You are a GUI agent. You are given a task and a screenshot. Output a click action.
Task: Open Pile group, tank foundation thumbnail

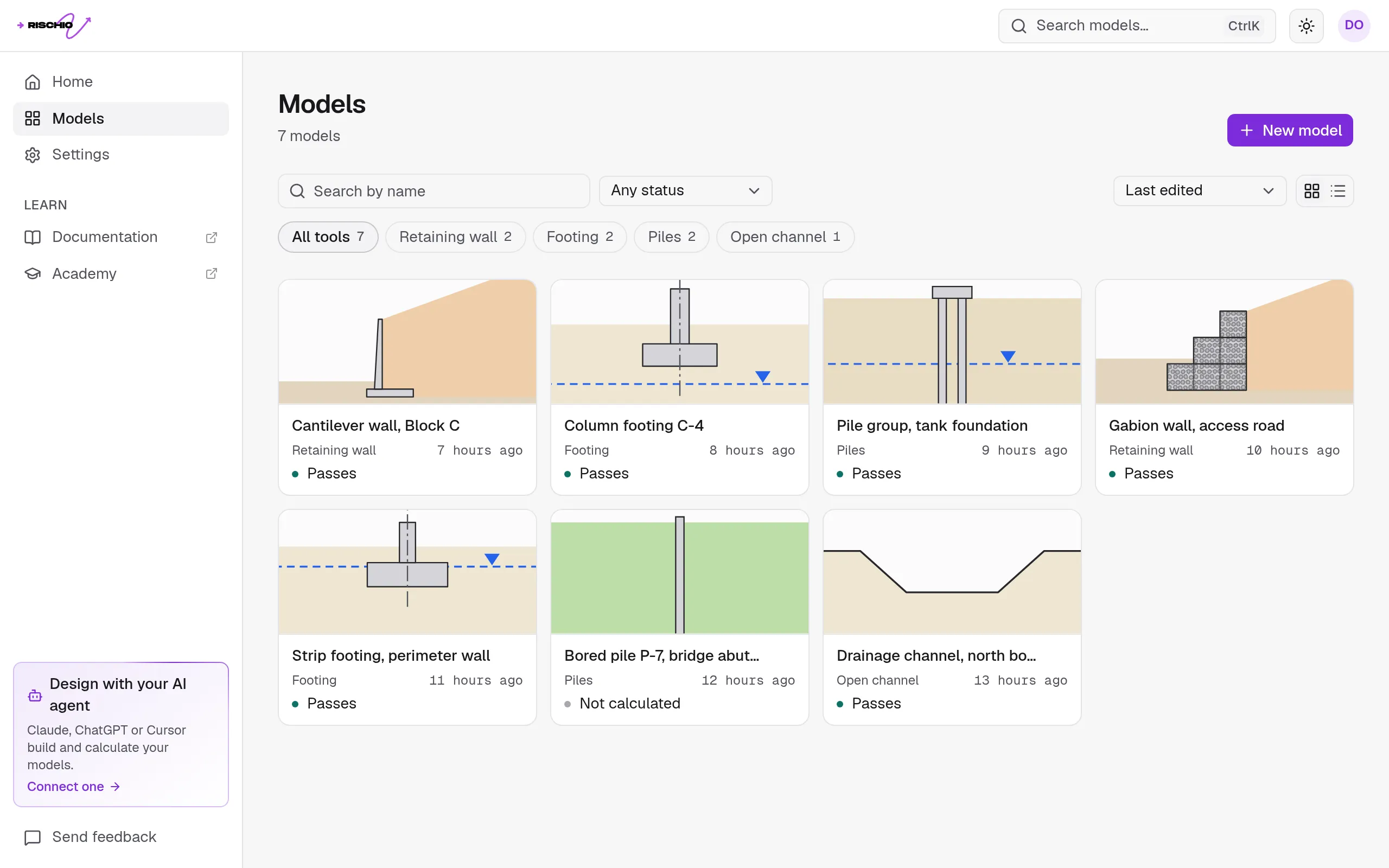[952, 342]
